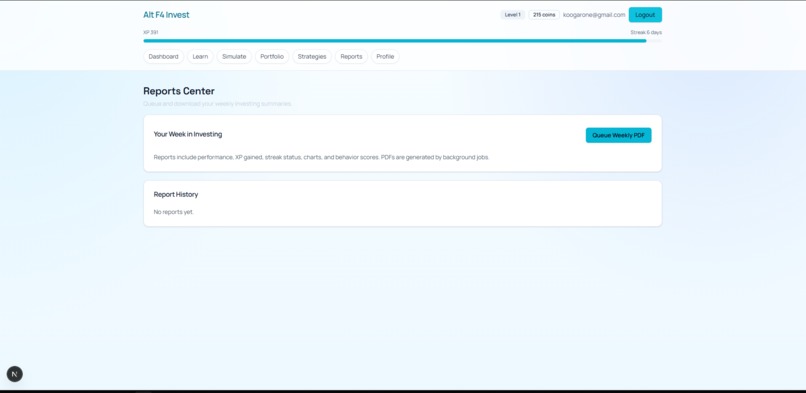Click the Logout button
This screenshot has height=393, width=806.
click(x=645, y=15)
